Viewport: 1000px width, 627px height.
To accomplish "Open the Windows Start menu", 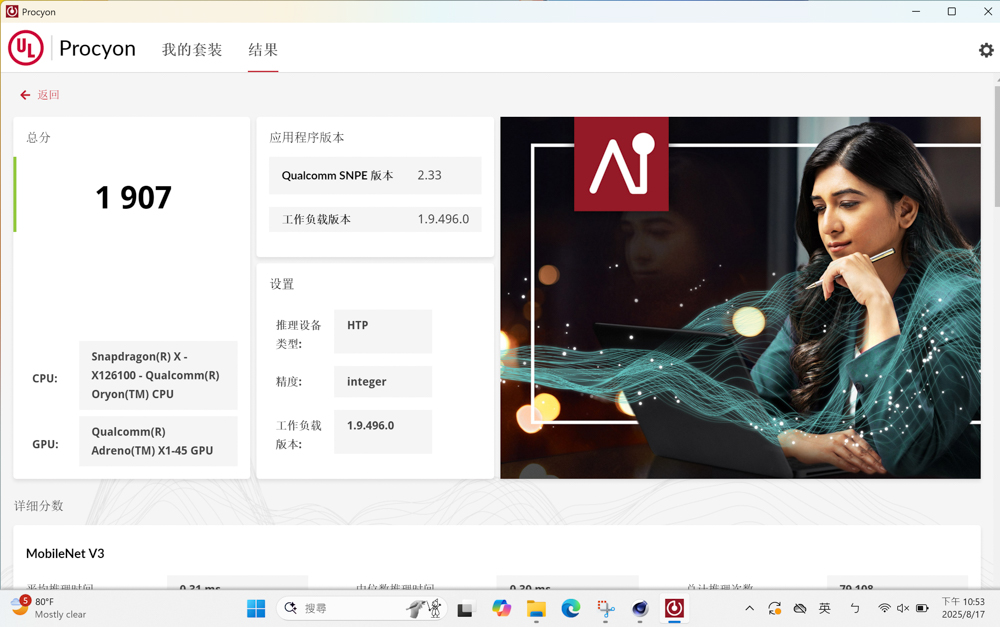I will pos(256,609).
